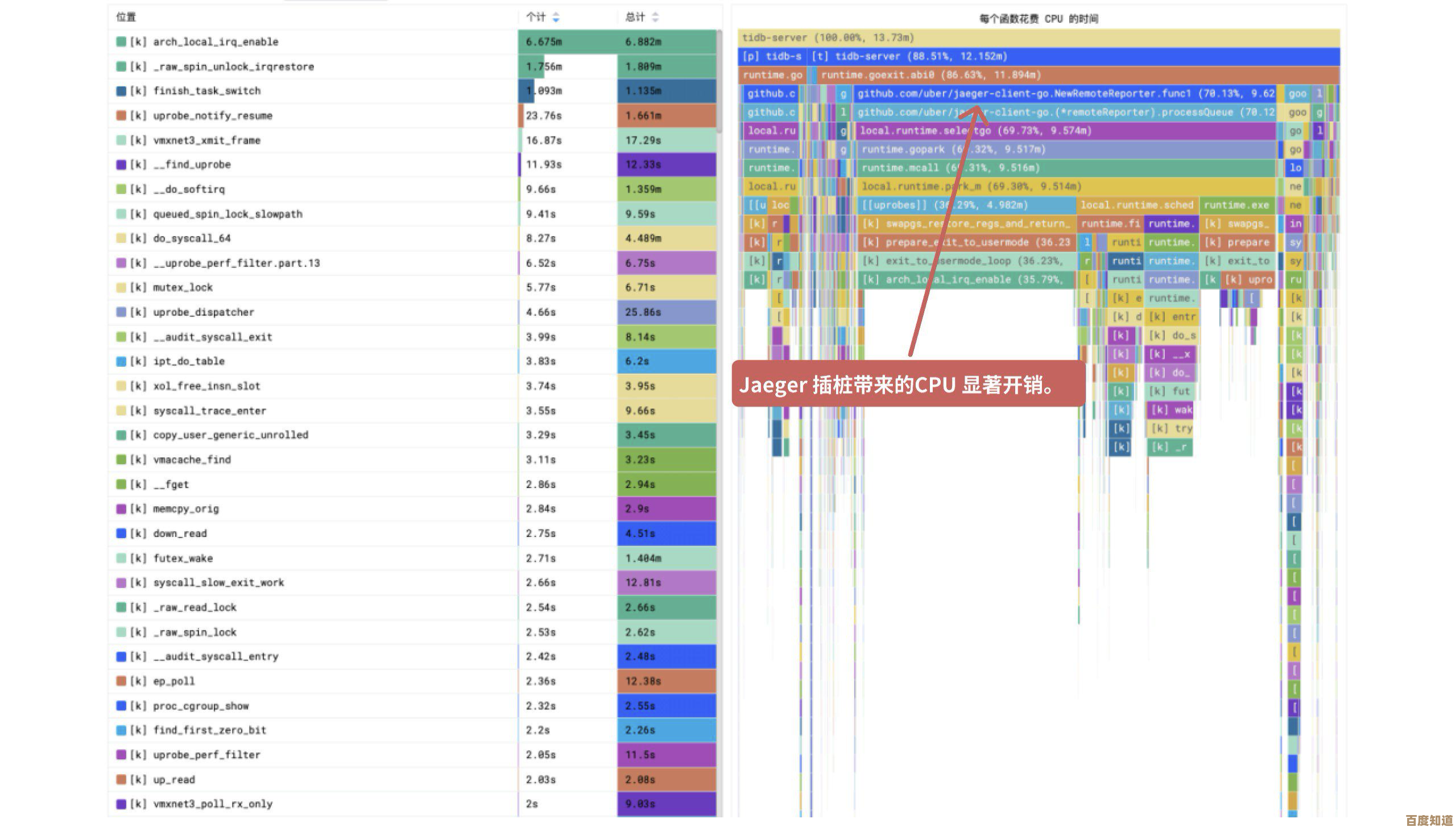The image size is (1456, 831).
Task: Click finish_task_switch blue color square
Action: tap(121, 91)
